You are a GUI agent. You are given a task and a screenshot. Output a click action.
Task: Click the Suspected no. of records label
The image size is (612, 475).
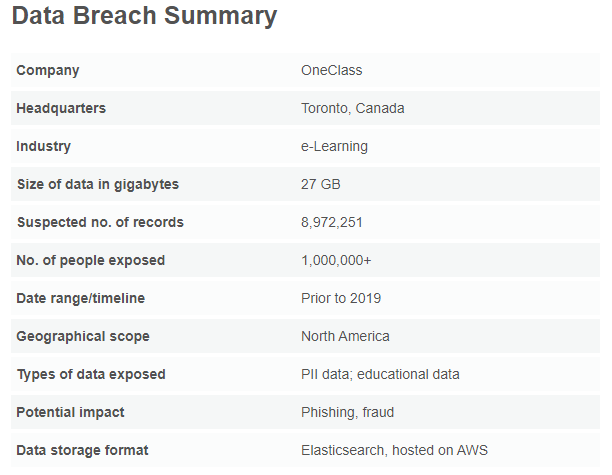100,222
